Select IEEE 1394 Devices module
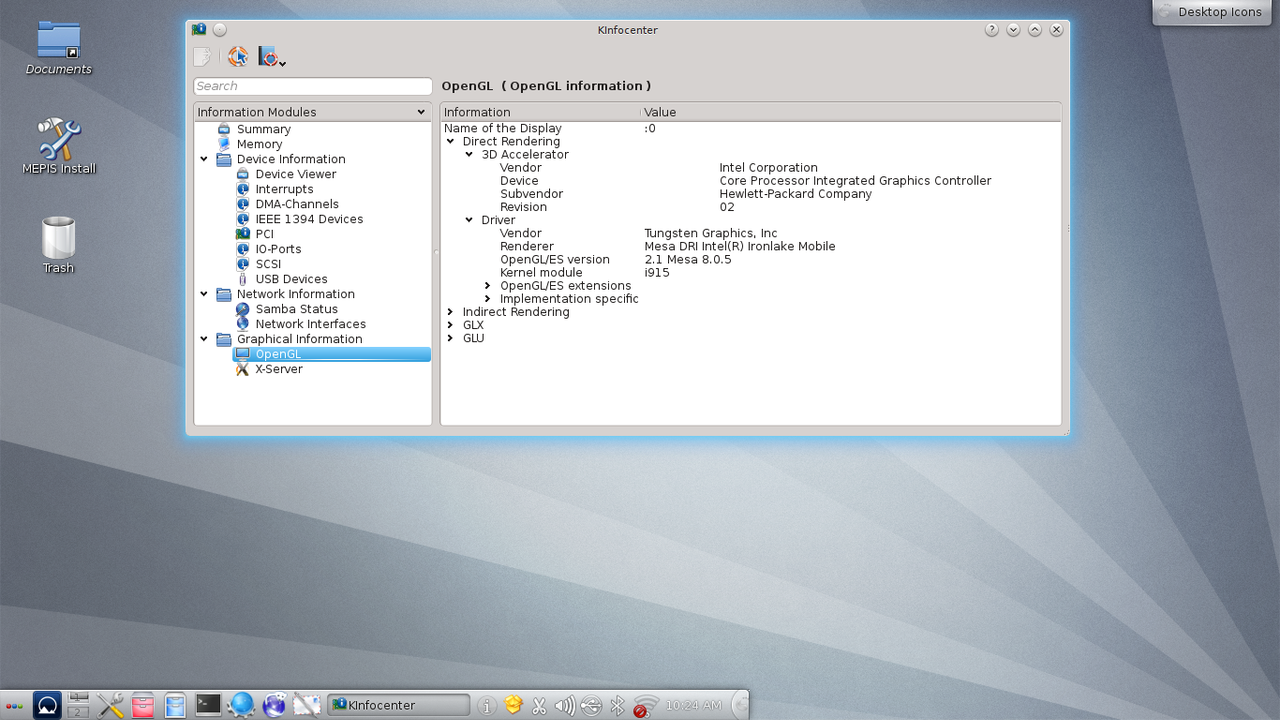Image resolution: width=1280 pixels, height=720 pixels. tap(309, 219)
